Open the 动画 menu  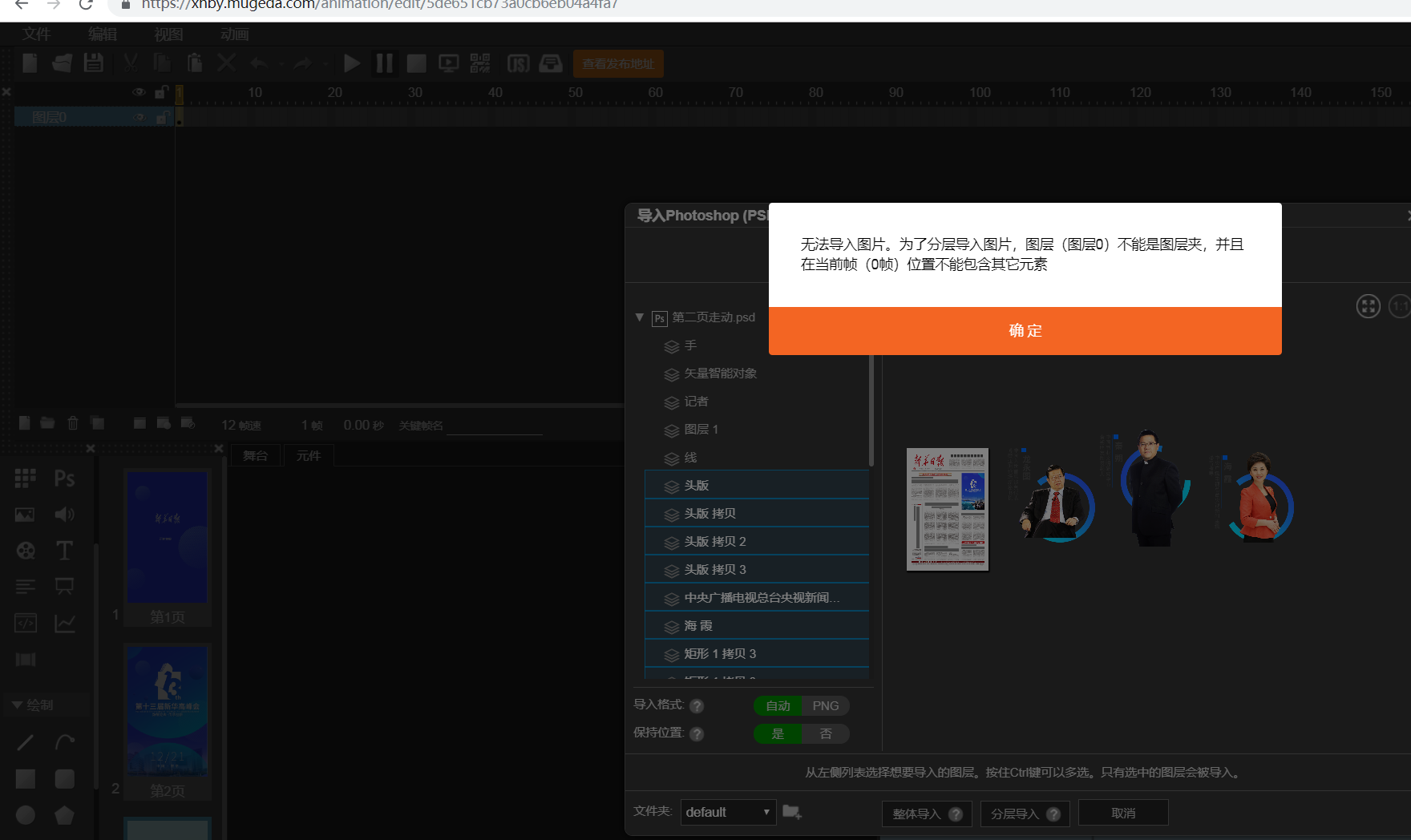pyautogui.click(x=234, y=34)
